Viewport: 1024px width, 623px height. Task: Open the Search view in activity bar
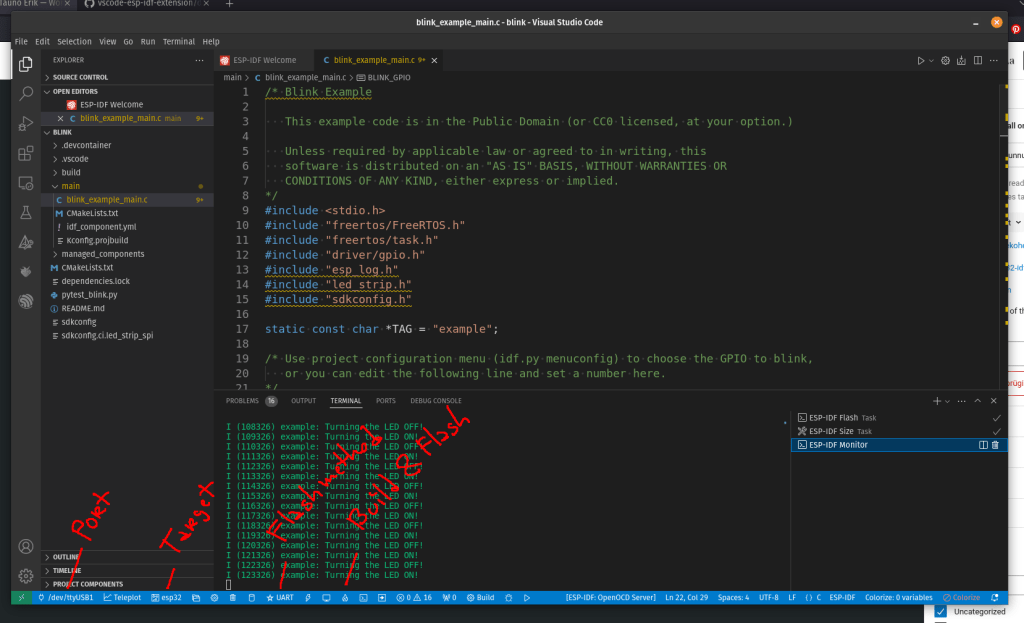pos(27,94)
